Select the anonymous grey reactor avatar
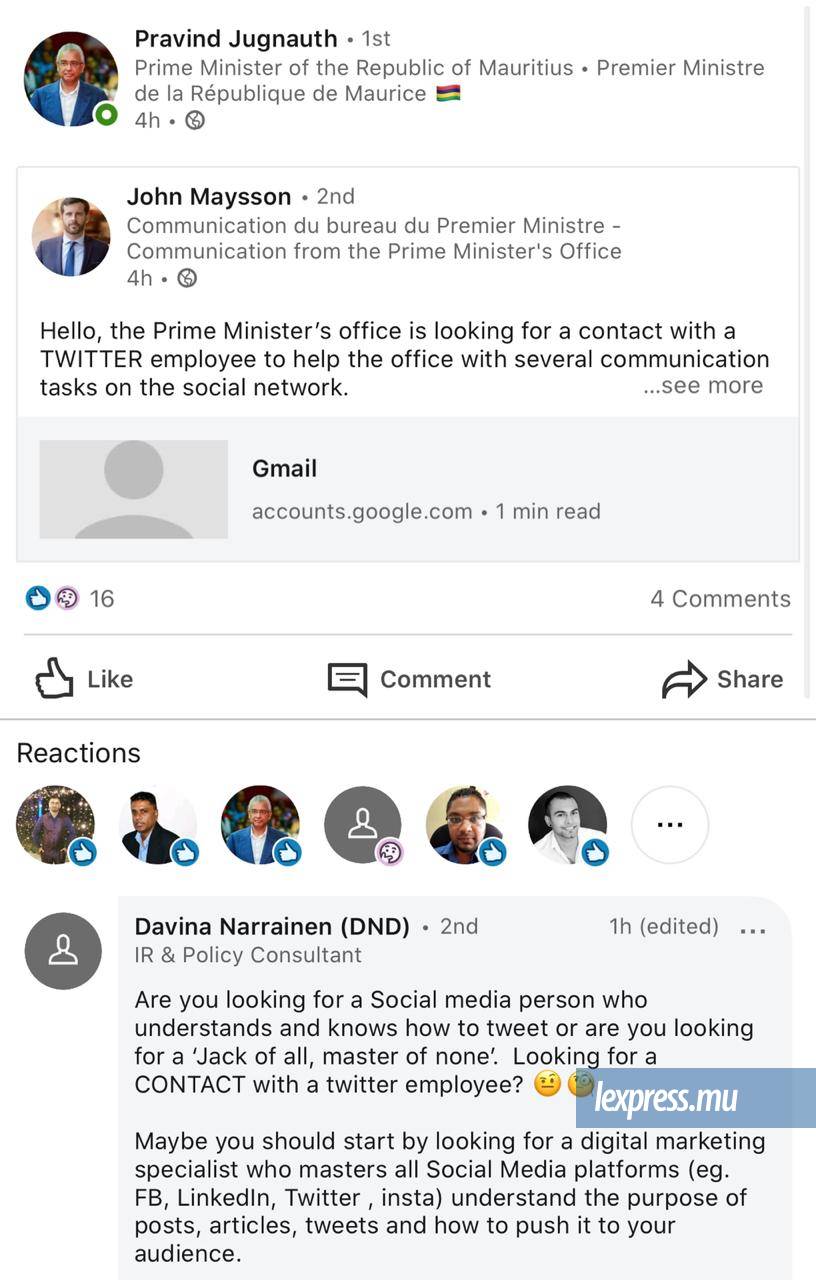The width and height of the screenshot is (816, 1280). click(x=363, y=825)
